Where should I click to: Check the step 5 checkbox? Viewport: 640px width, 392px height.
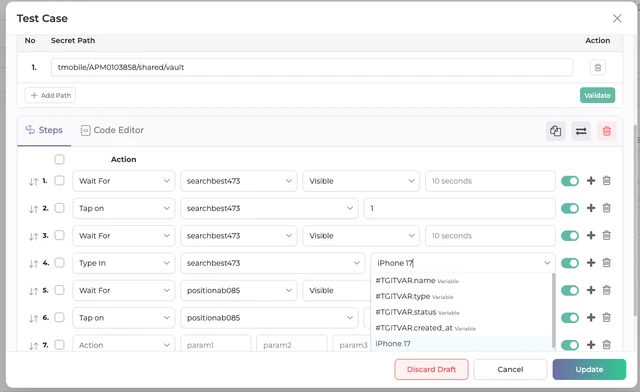tap(60, 290)
